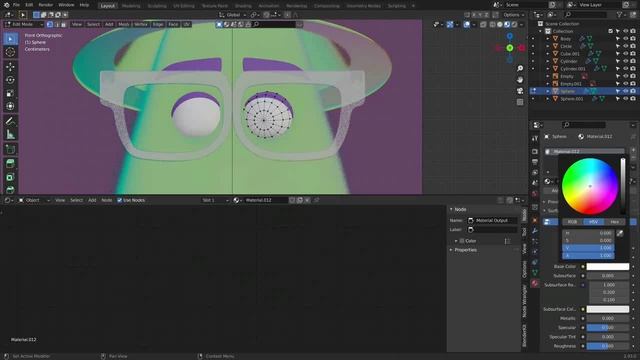640x360 pixels.
Task: Select the Hex color mode button
Action: 614,222
